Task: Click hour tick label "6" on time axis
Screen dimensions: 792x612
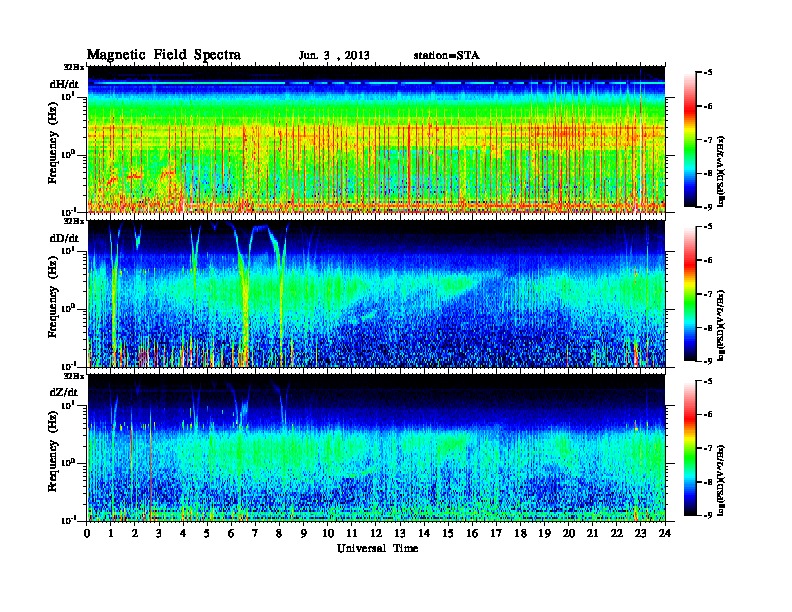Action: coord(231,533)
